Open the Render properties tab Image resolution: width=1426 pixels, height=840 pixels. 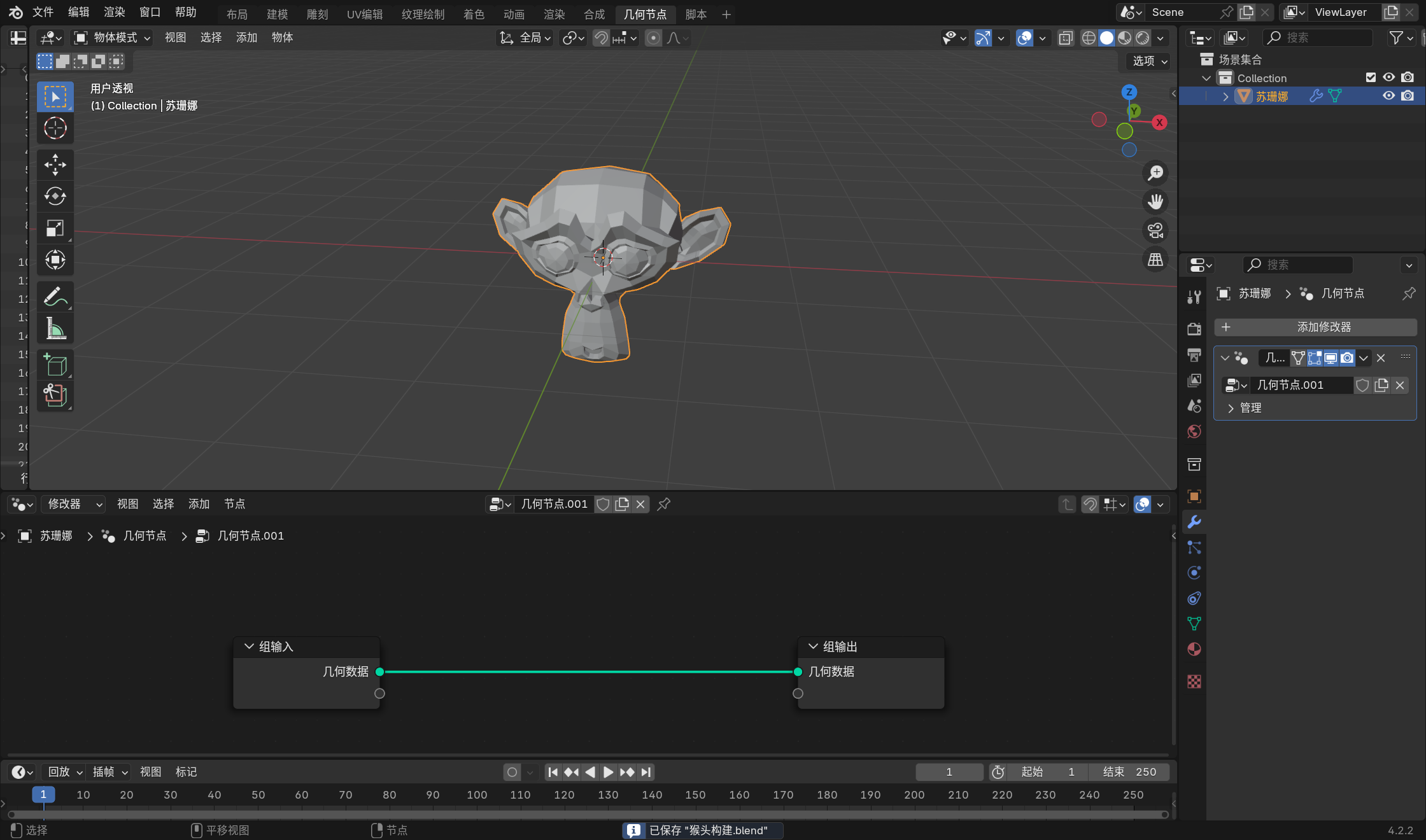point(1194,328)
